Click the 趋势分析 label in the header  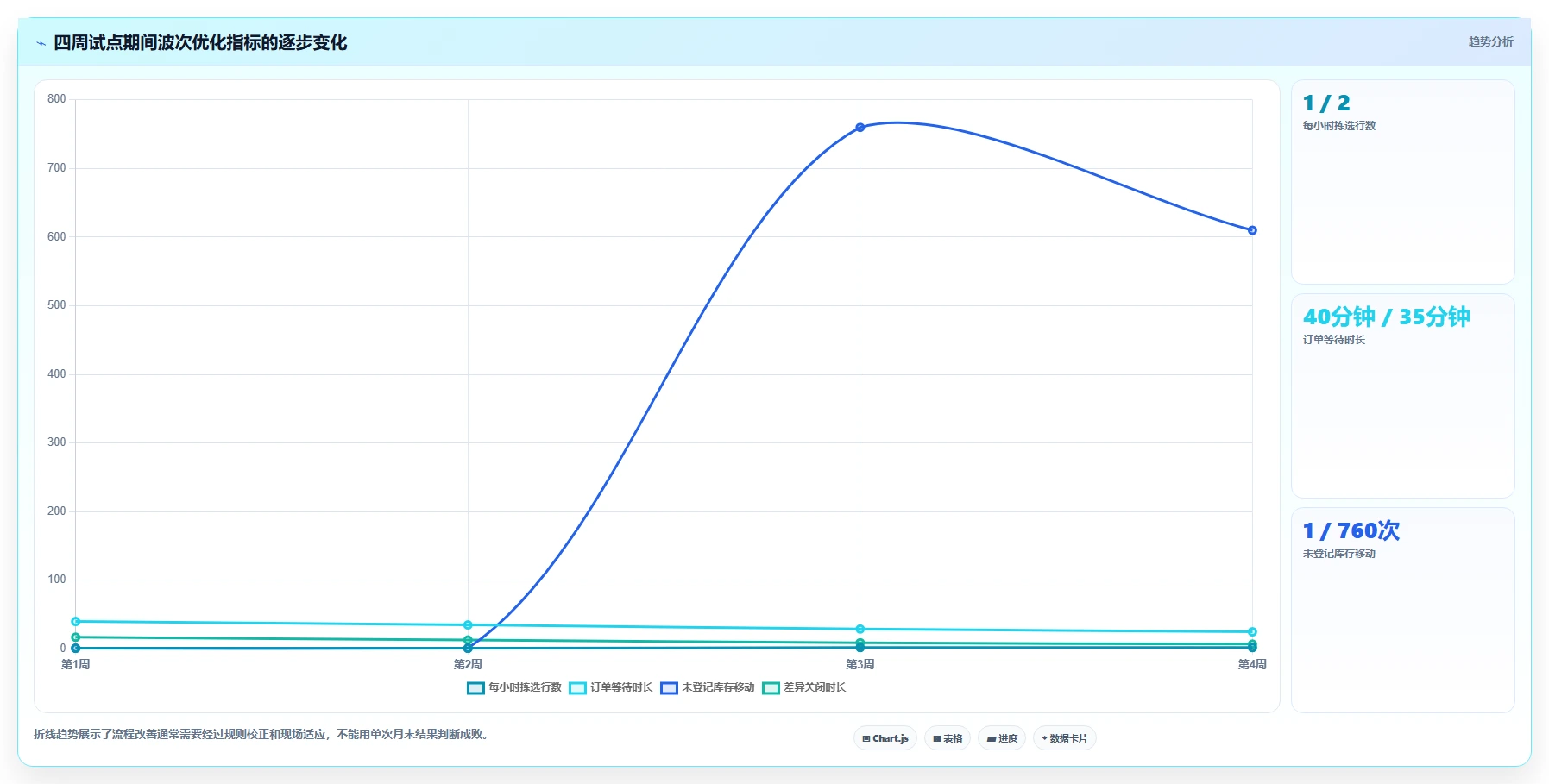[1490, 41]
